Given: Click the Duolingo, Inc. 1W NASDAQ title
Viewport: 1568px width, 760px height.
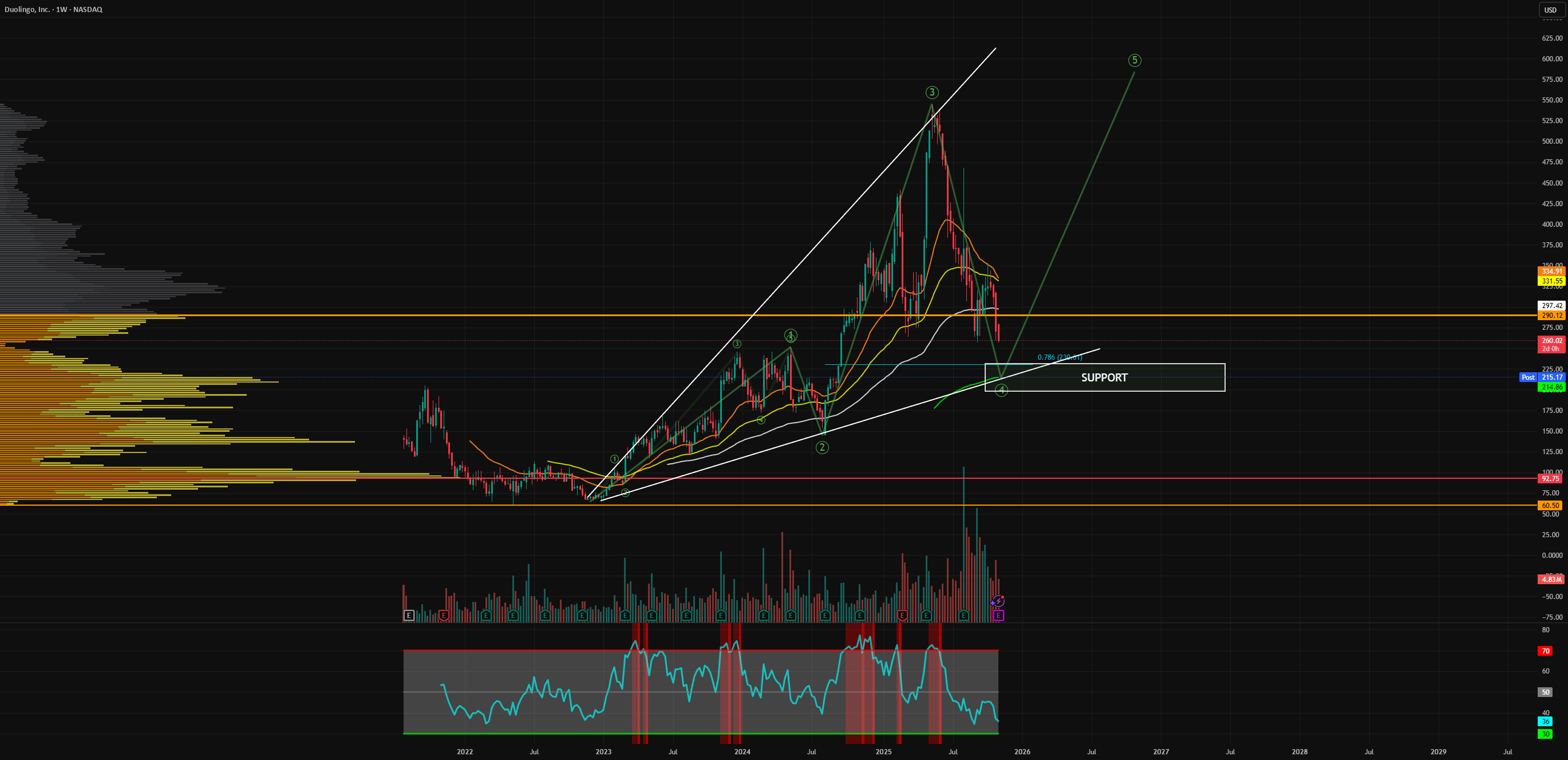Looking at the screenshot, I should [53, 9].
